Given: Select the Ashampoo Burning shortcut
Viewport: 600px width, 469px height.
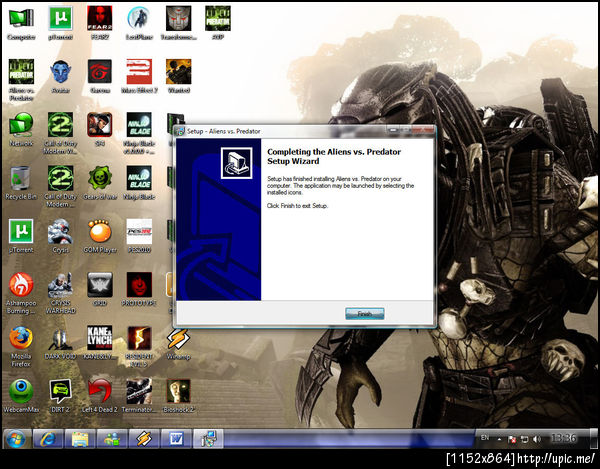Looking at the screenshot, I should coord(21,293).
